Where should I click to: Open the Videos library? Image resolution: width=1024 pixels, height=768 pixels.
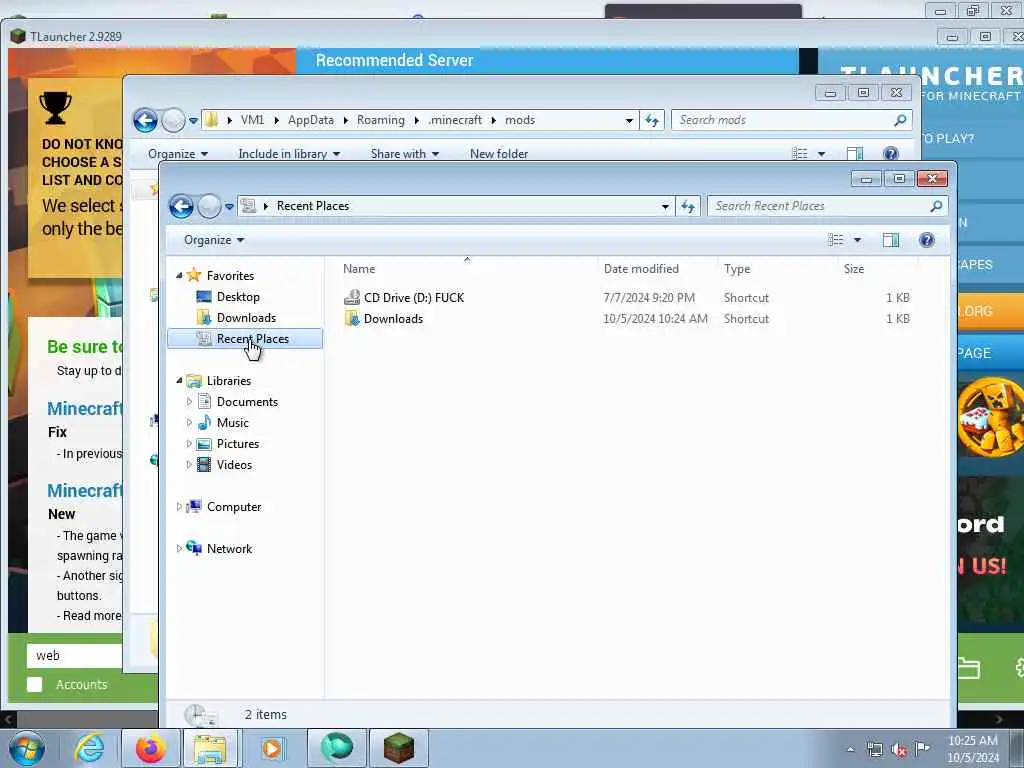[x=234, y=464]
